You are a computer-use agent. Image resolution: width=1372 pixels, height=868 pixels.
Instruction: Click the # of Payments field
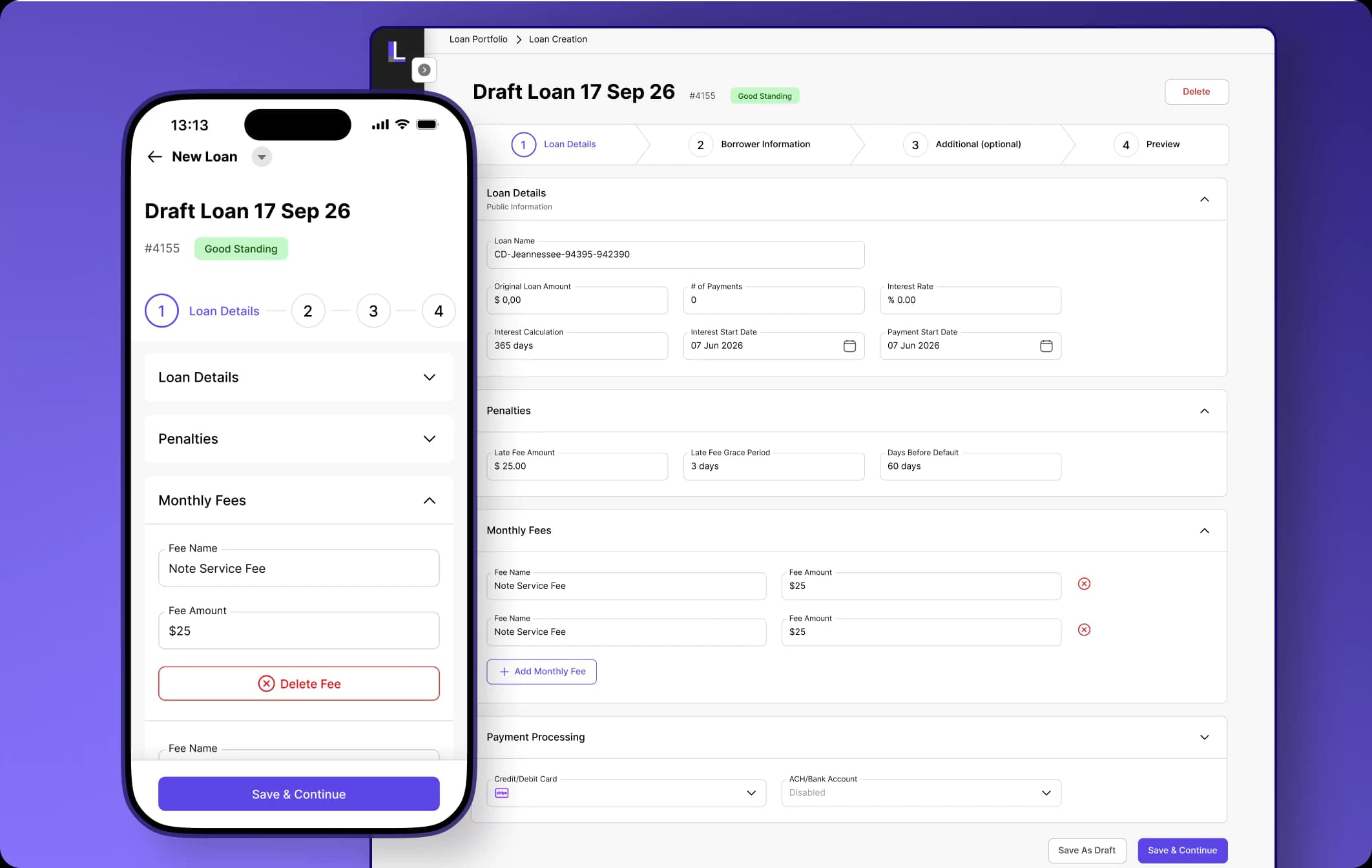[774, 300]
